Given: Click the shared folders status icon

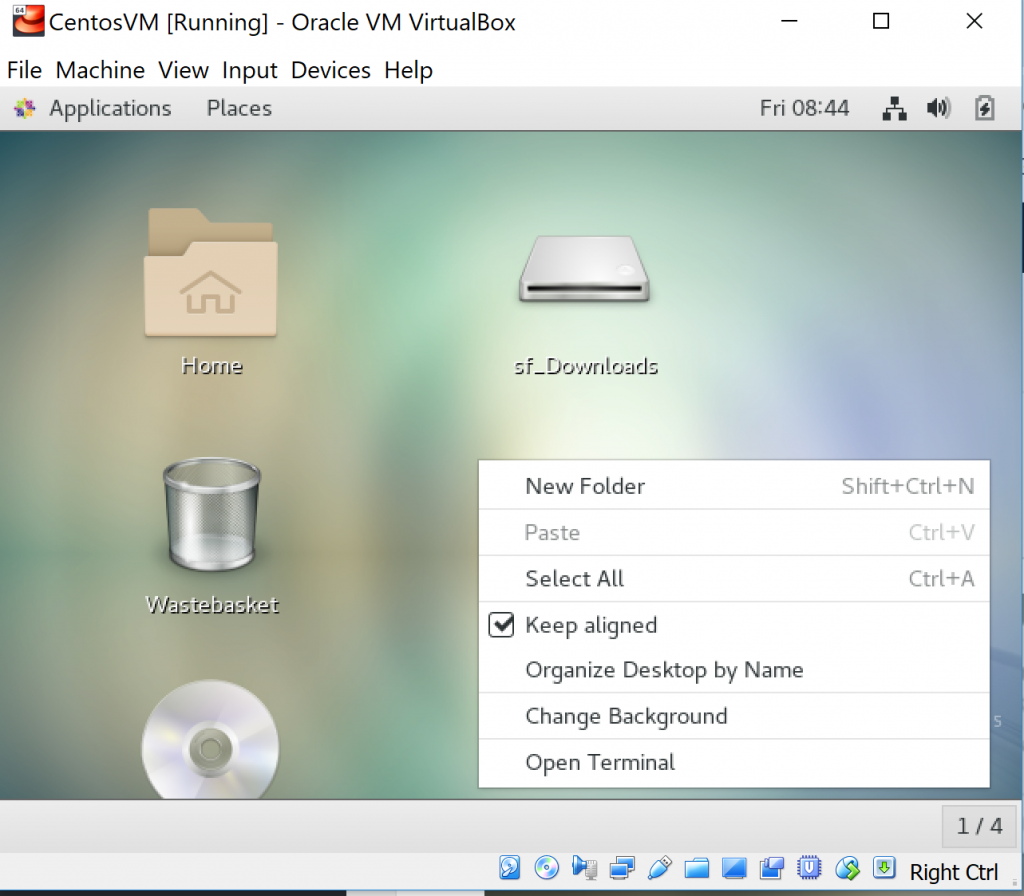Looking at the screenshot, I should tap(697, 868).
